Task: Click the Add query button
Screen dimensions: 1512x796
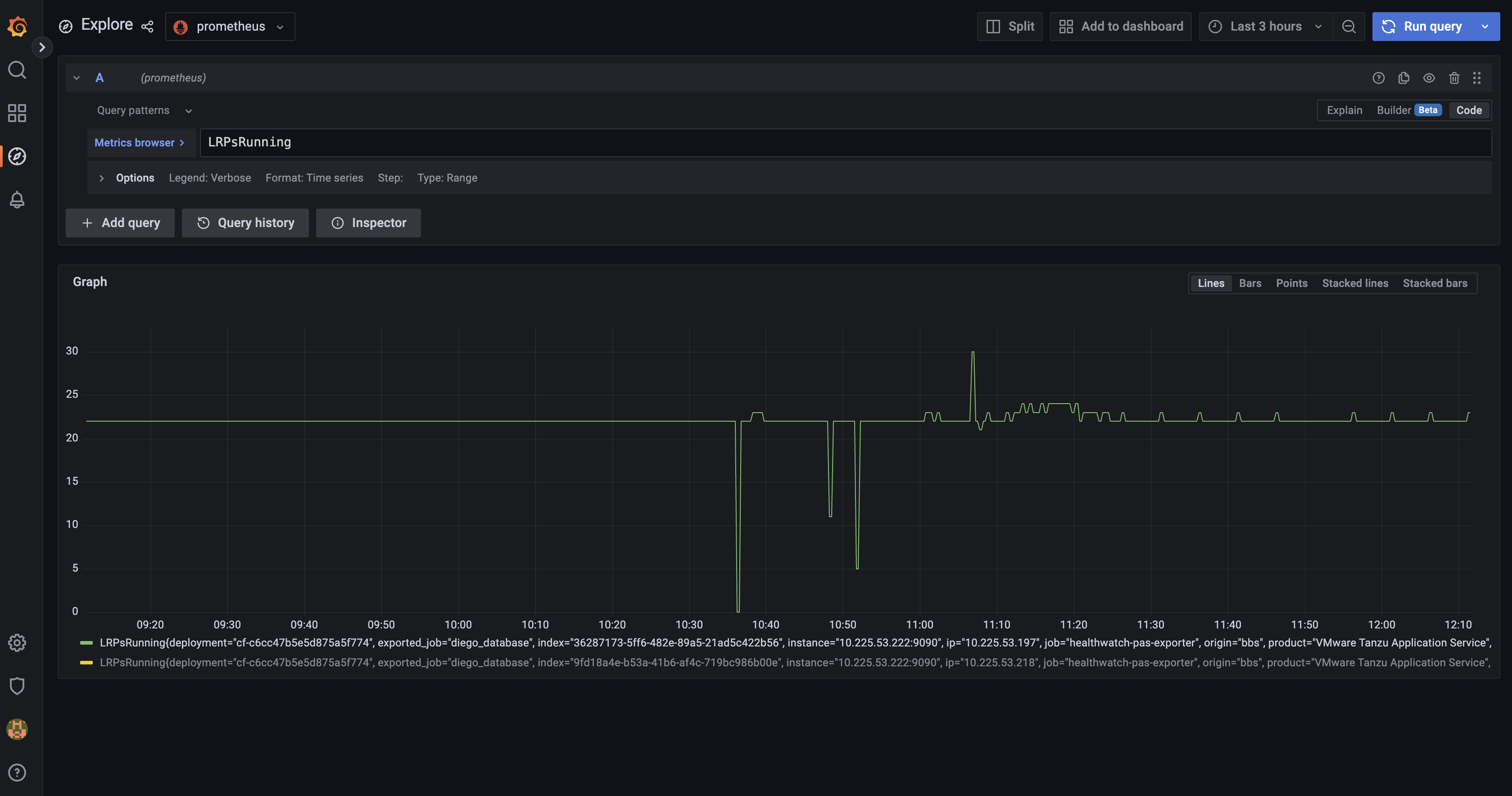Action: (120, 223)
